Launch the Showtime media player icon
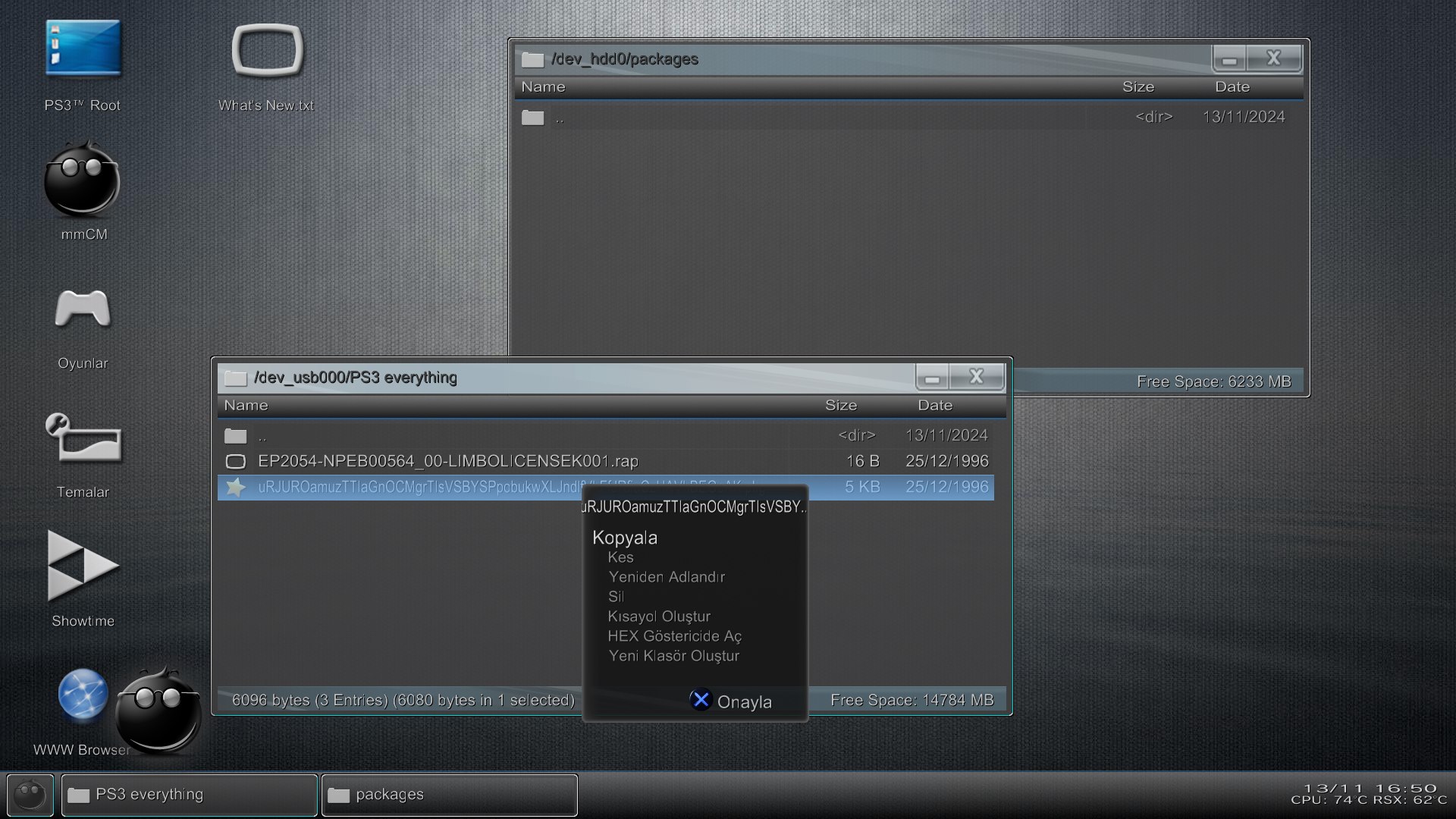 pos(83,566)
